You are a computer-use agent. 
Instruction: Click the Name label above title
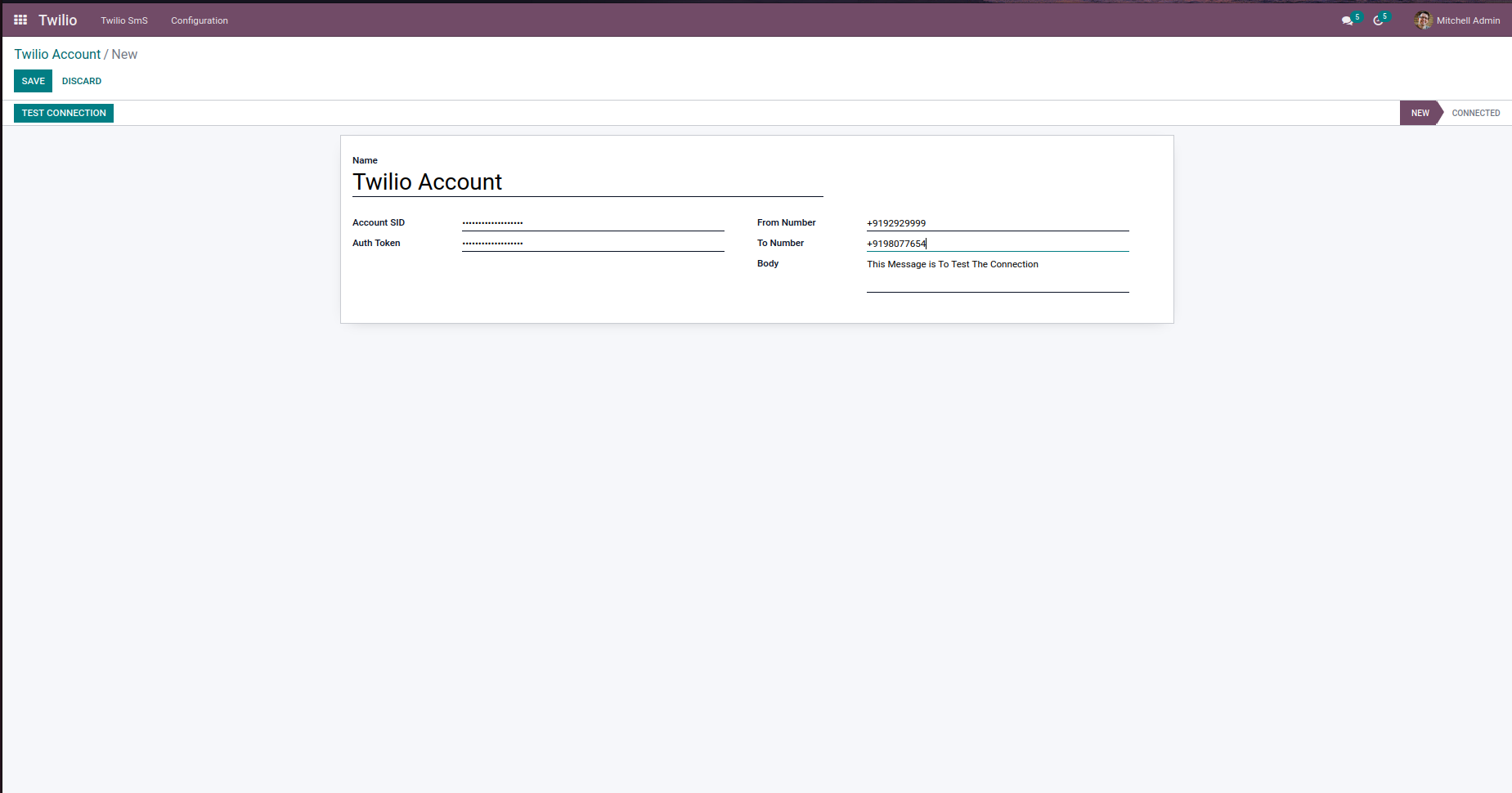365,160
